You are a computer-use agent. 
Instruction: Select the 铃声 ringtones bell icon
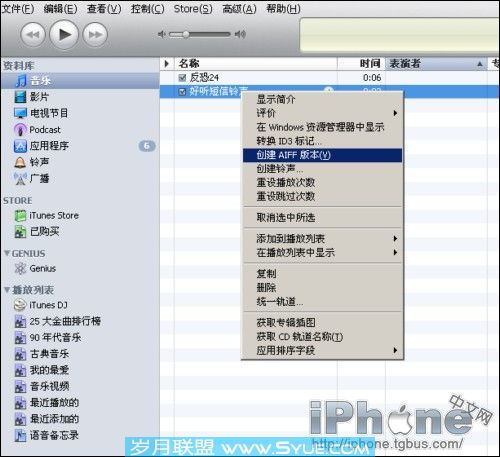(x=20, y=162)
